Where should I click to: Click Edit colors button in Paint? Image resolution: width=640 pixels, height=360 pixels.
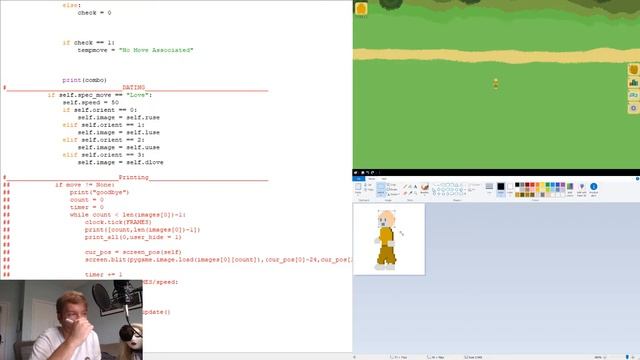570,190
